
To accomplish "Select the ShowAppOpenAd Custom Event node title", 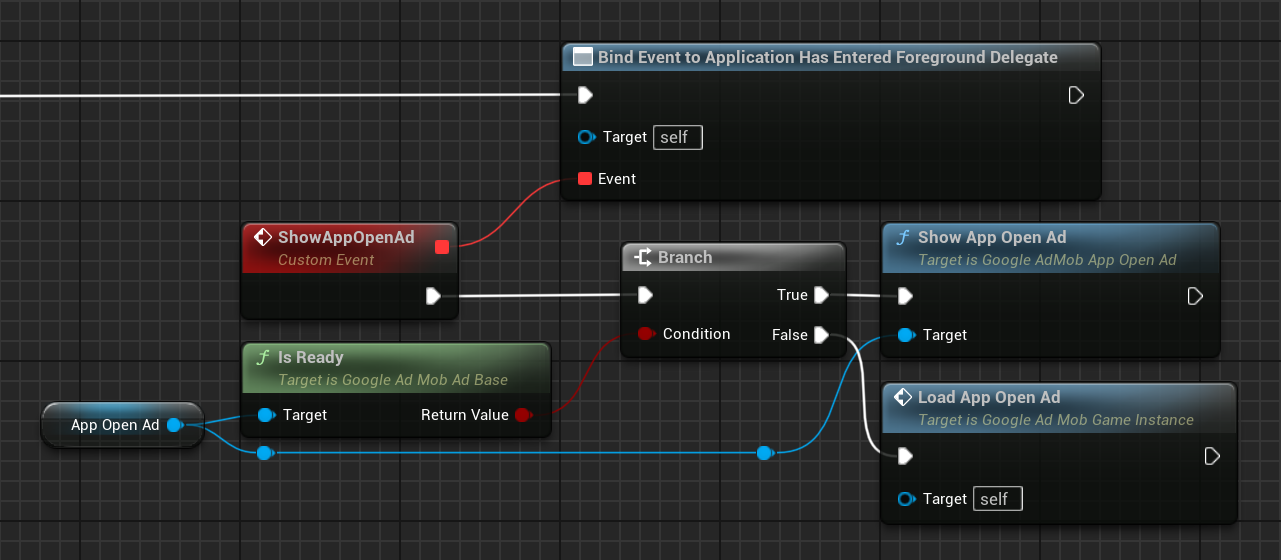I will 346,238.
